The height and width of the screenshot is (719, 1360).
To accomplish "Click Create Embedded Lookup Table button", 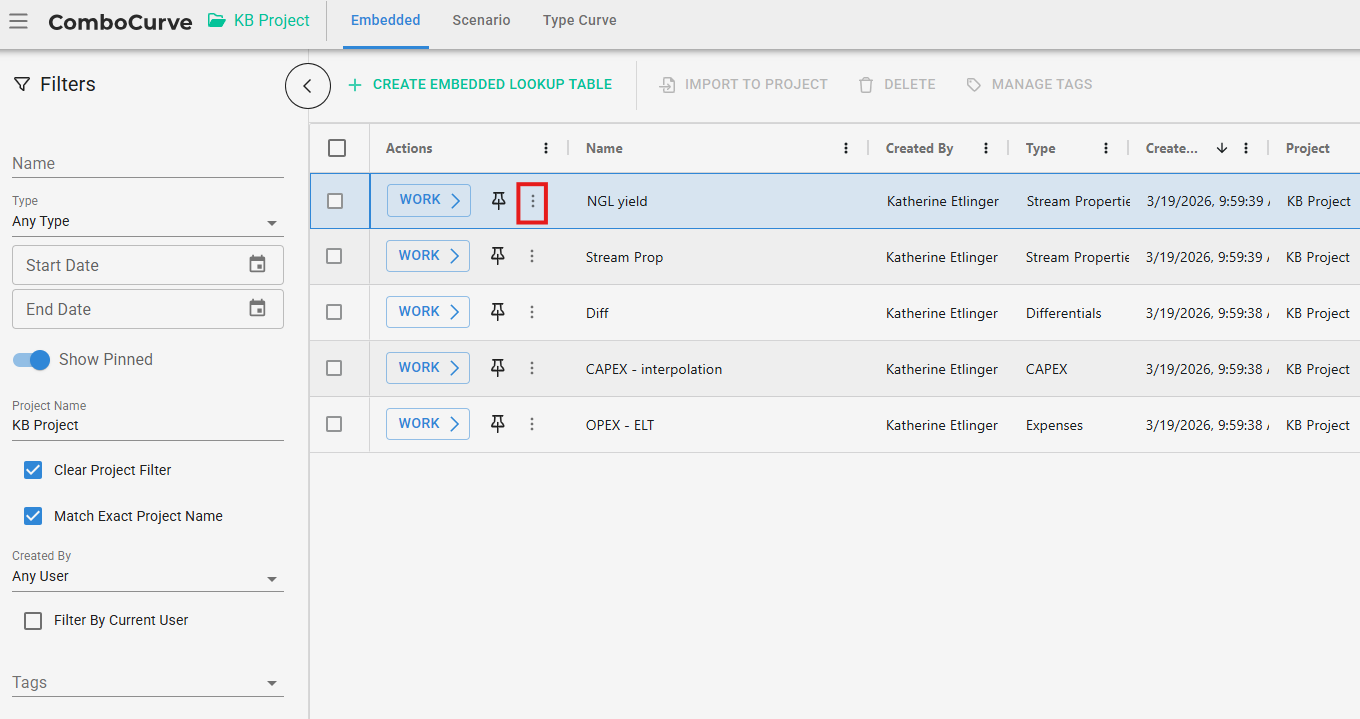I will (480, 85).
